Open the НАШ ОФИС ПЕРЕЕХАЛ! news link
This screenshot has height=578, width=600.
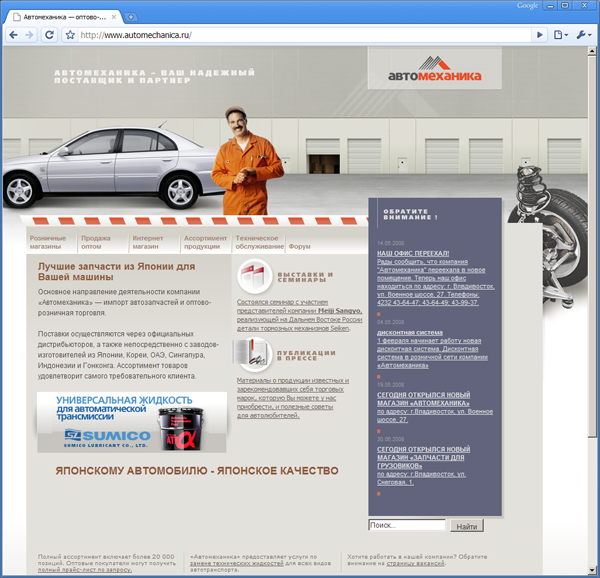(x=413, y=253)
